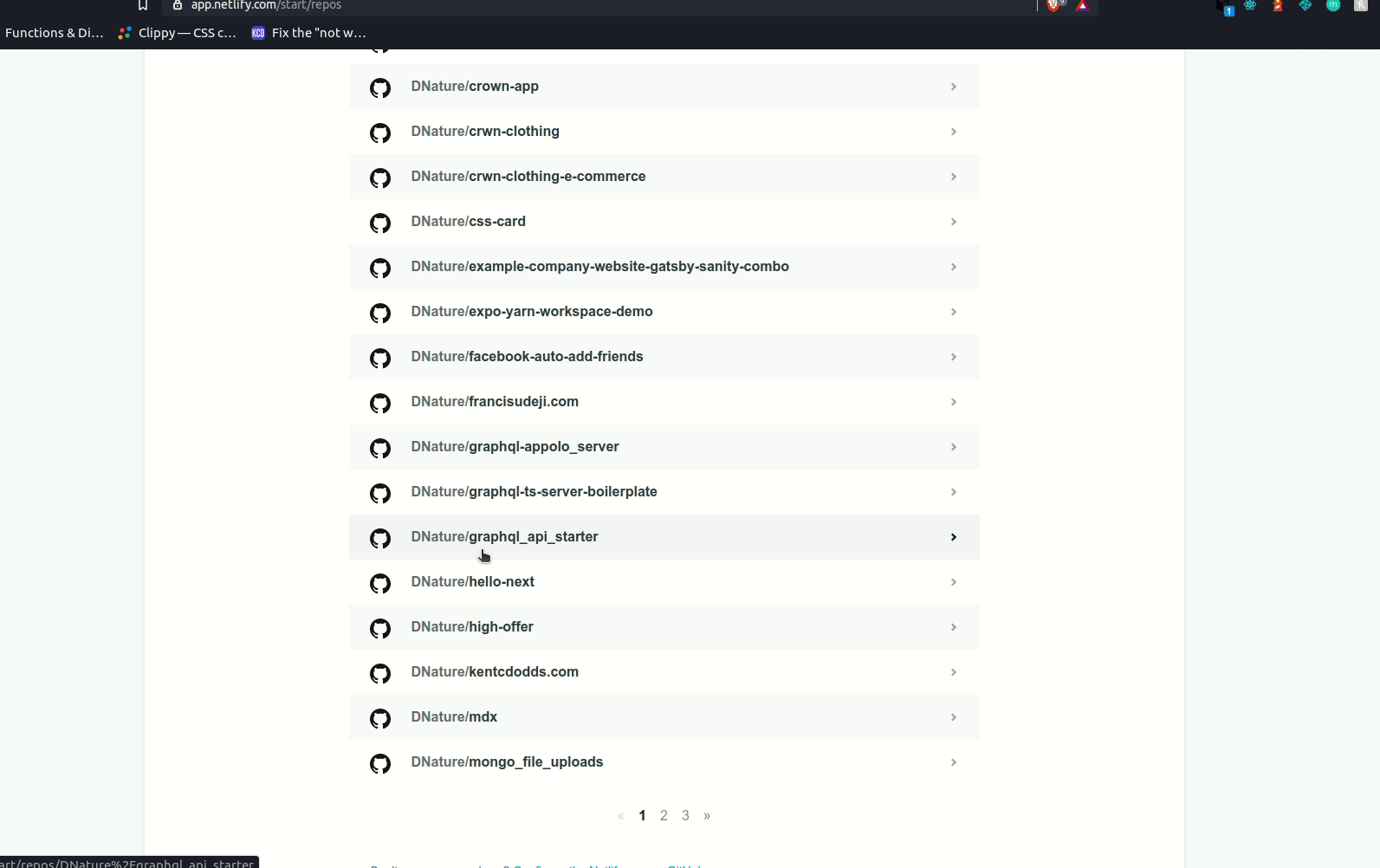Screen dimensions: 1380x868
Task: Expand chevron on graphql_api_starter row
Action: click(x=953, y=537)
